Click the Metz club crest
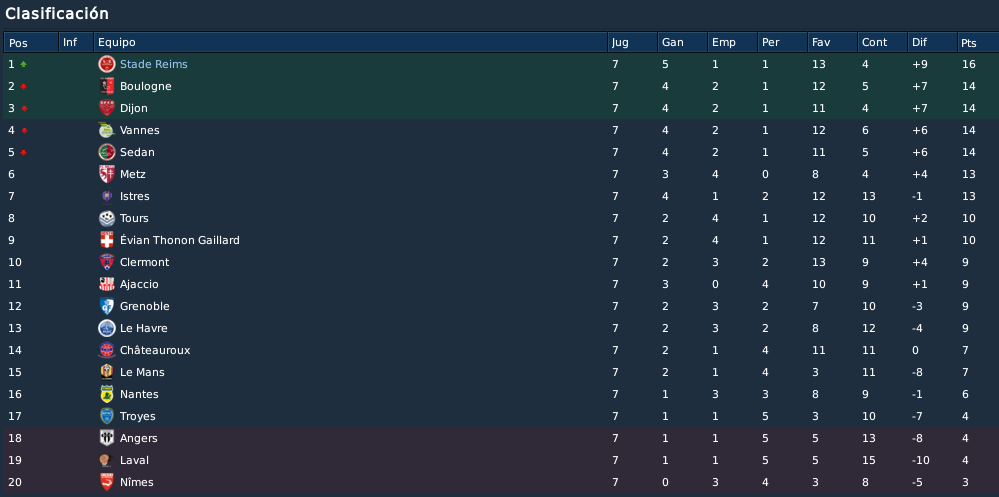The width and height of the screenshot is (999, 497). click(x=106, y=174)
